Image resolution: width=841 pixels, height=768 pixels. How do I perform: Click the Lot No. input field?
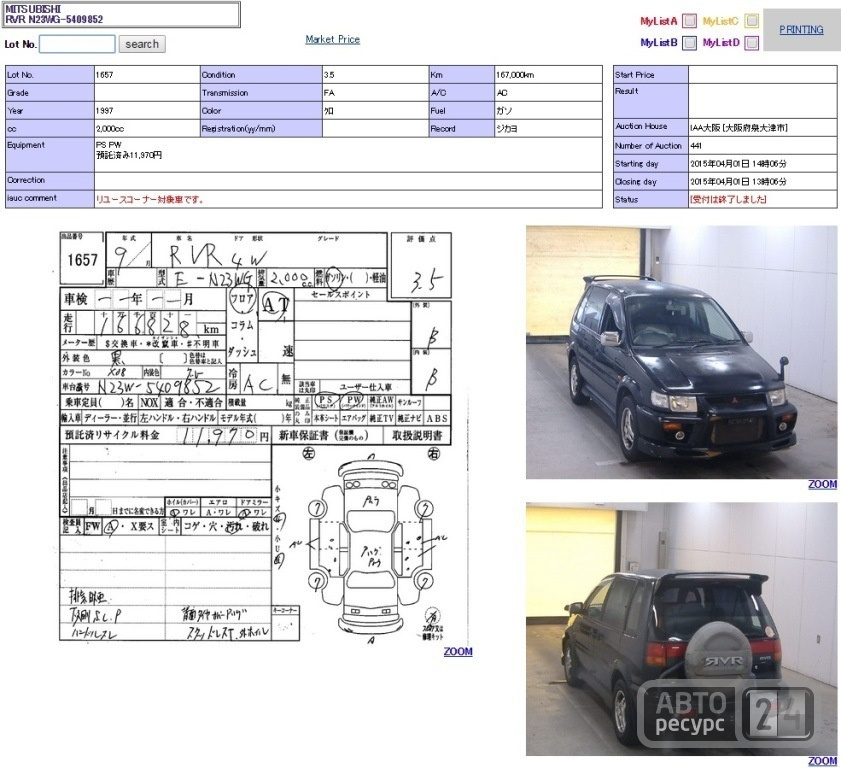77,44
